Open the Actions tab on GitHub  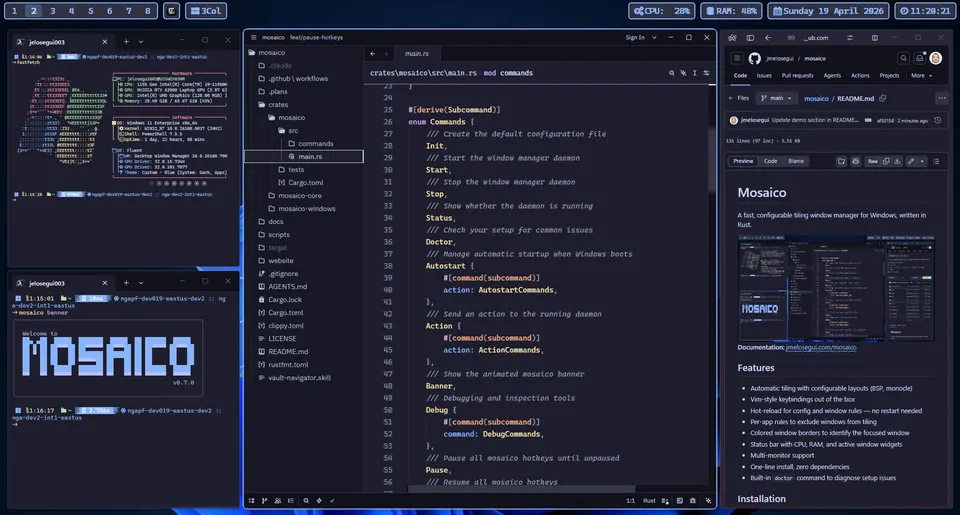(860, 75)
